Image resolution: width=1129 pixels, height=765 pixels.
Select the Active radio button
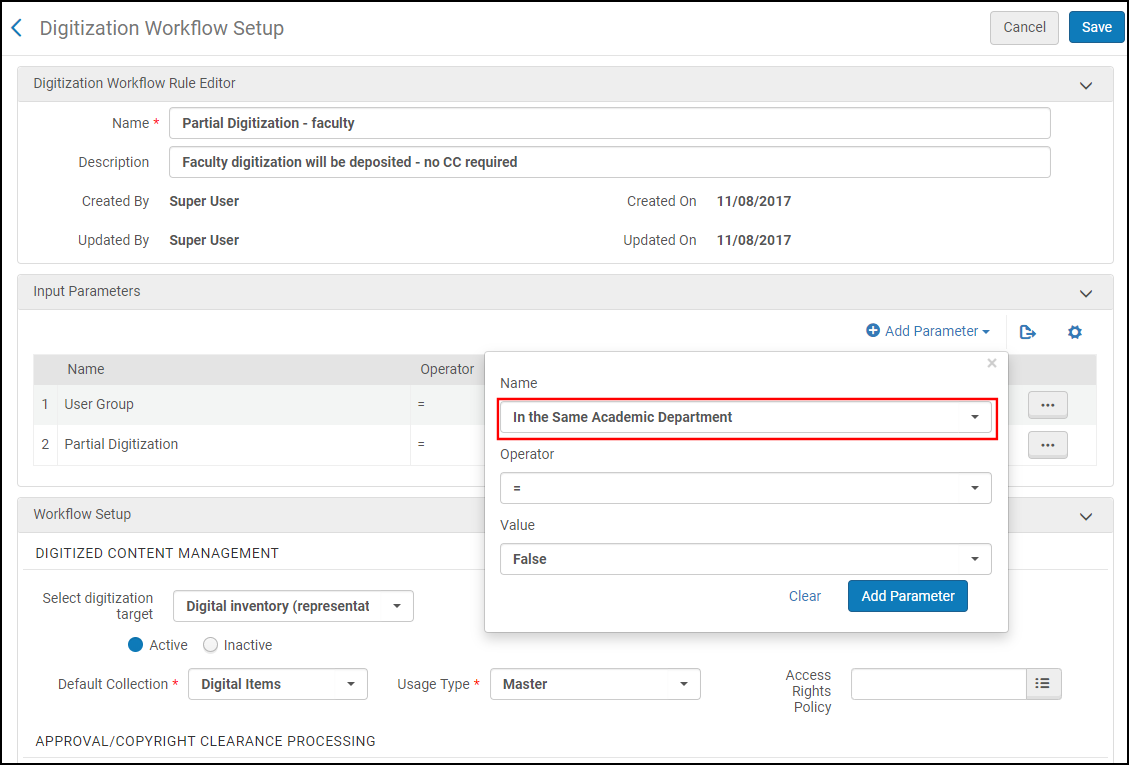click(136, 645)
